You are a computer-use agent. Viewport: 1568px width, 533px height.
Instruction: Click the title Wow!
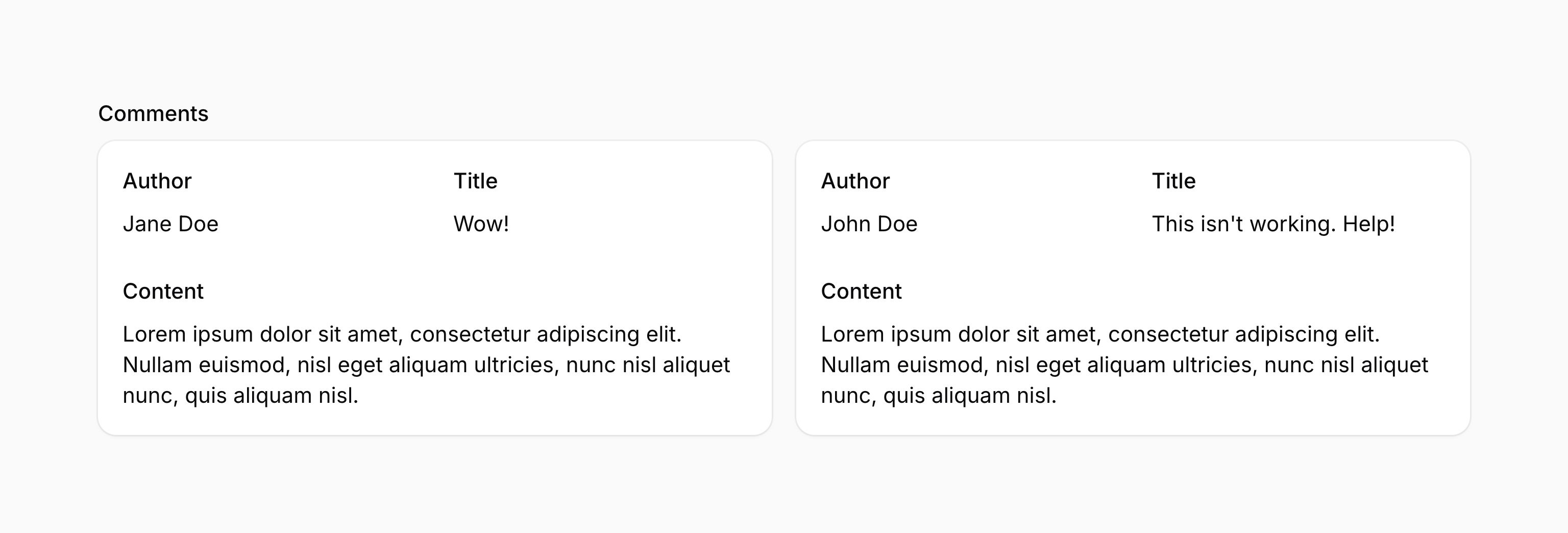coord(480,224)
